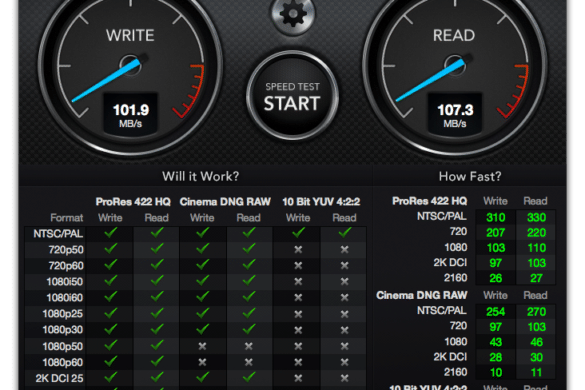Viewport: 585px width, 390px height.
Task: Click 1080p60 Cinema DNG Read cross
Action: pyautogui.click(x=248, y=362)
